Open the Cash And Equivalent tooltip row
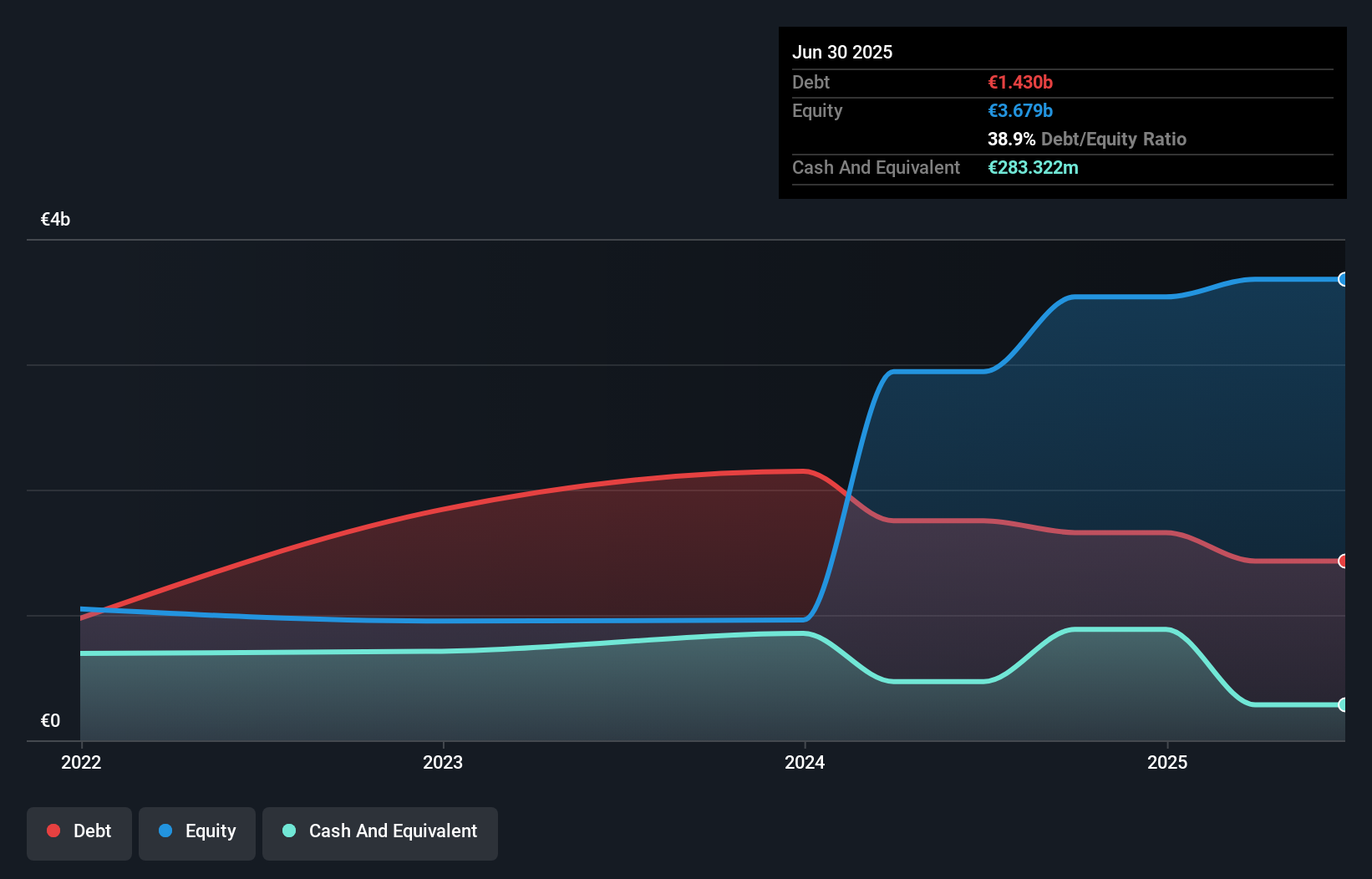This screenshot has height=879, width=1372. coord(876,167)
